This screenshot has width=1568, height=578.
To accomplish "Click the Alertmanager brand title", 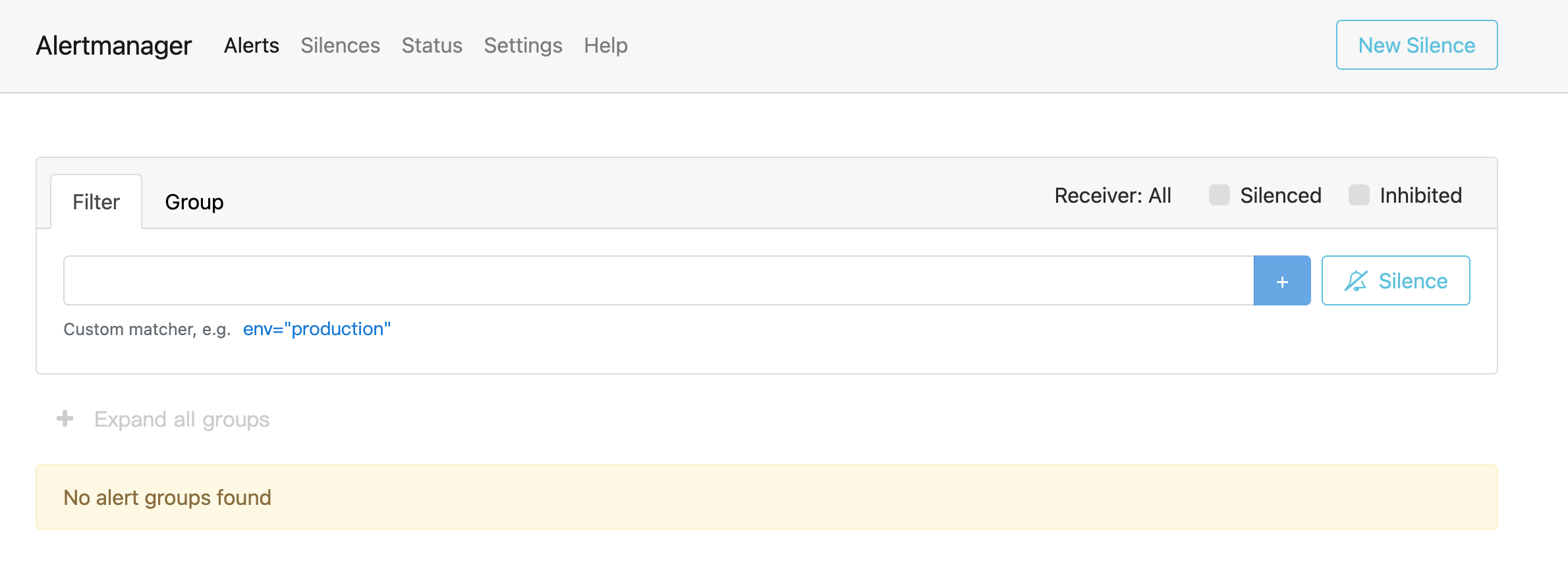I will pos(114,45).
